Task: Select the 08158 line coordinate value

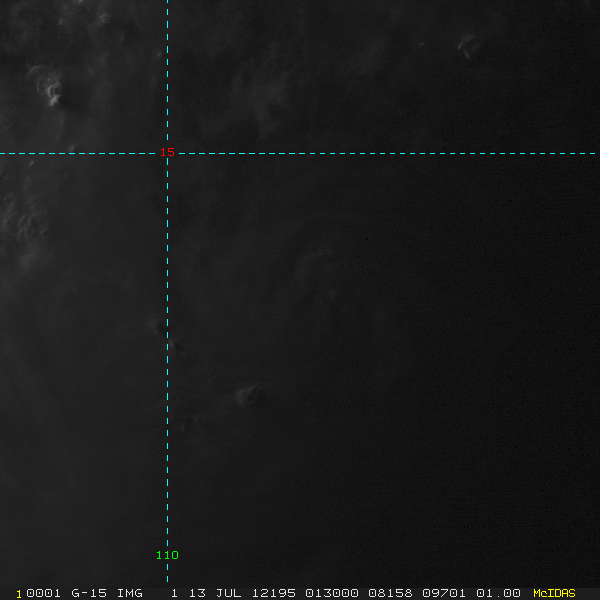Action: pyautogui.click(x=390, y=593)
